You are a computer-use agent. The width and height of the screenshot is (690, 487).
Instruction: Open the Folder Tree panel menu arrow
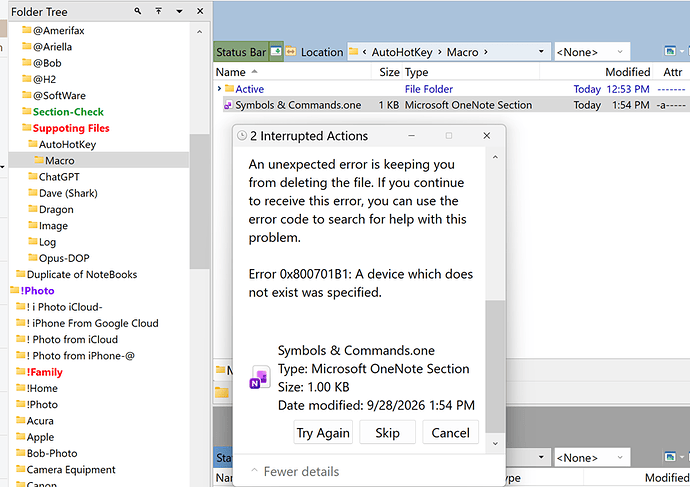coord(179,11)
